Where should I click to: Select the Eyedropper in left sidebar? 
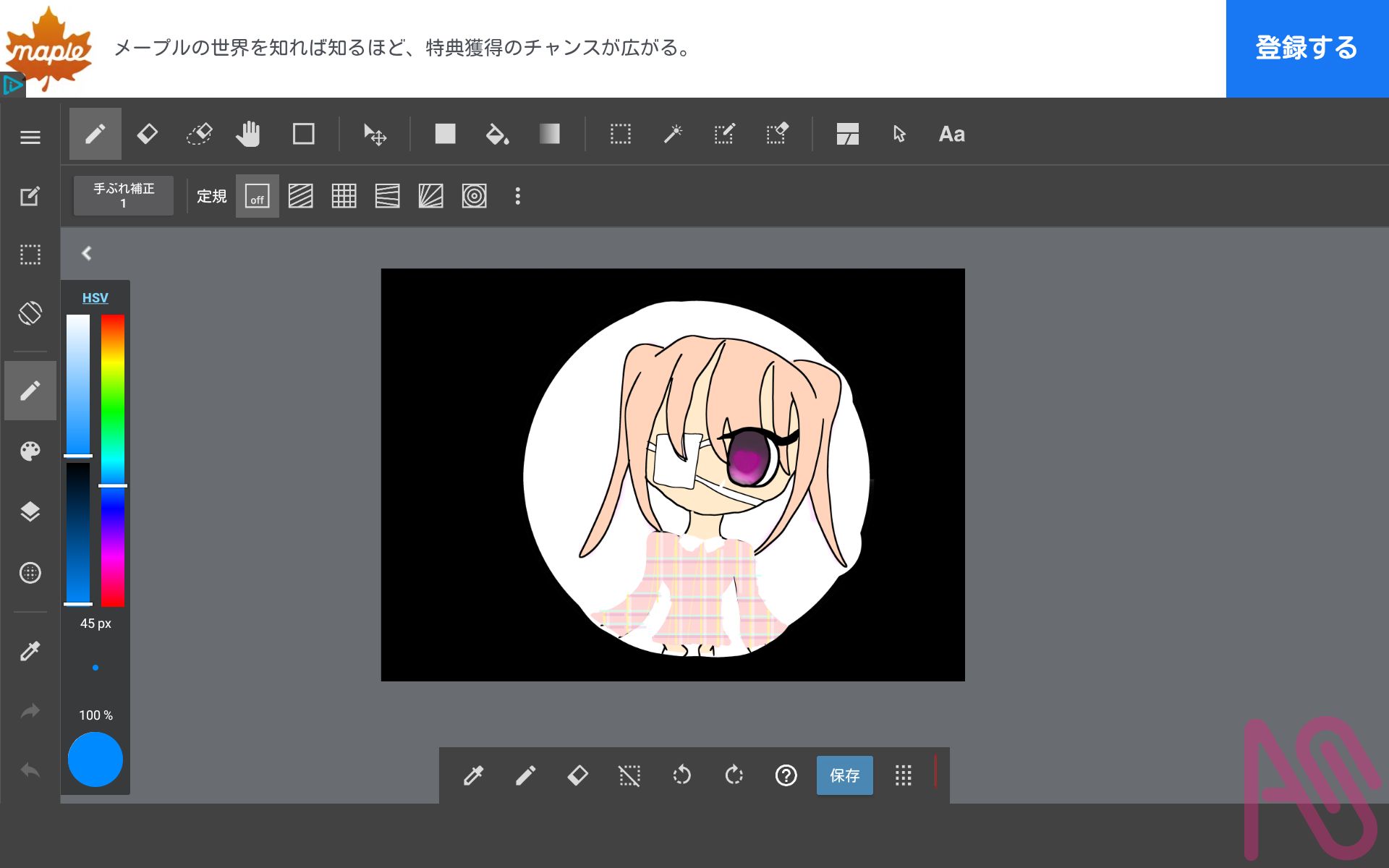click(30, 651)
